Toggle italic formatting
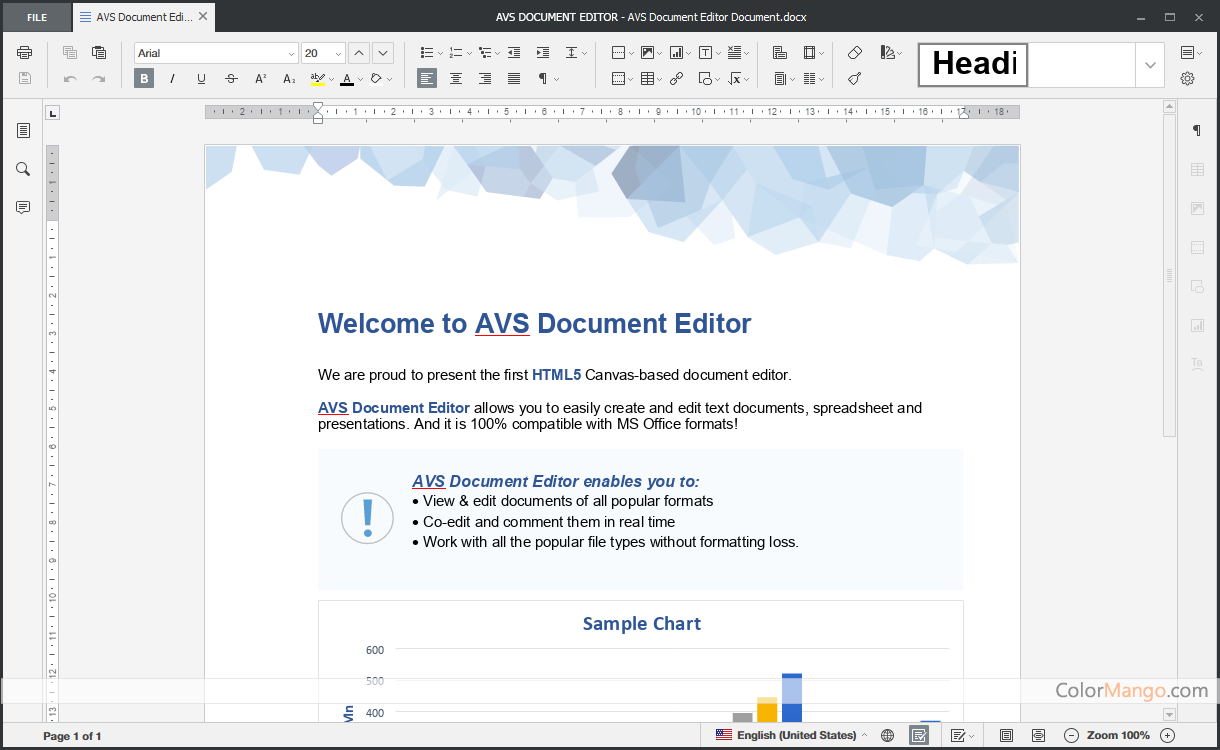 click(173, 78)
